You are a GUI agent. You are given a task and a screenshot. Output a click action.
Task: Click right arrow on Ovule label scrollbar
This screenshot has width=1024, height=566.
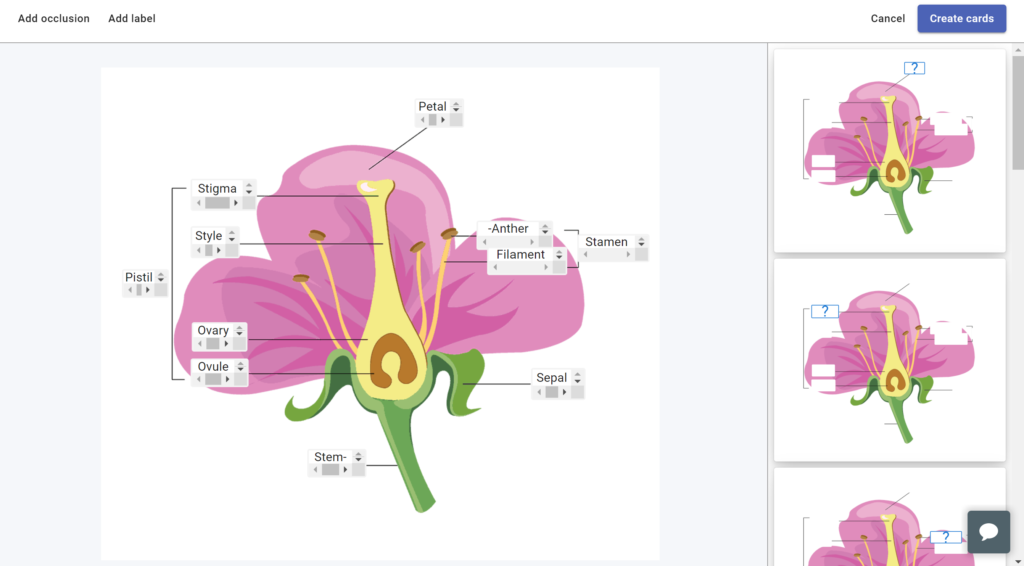pyautogui.click(x=228, y=379)
